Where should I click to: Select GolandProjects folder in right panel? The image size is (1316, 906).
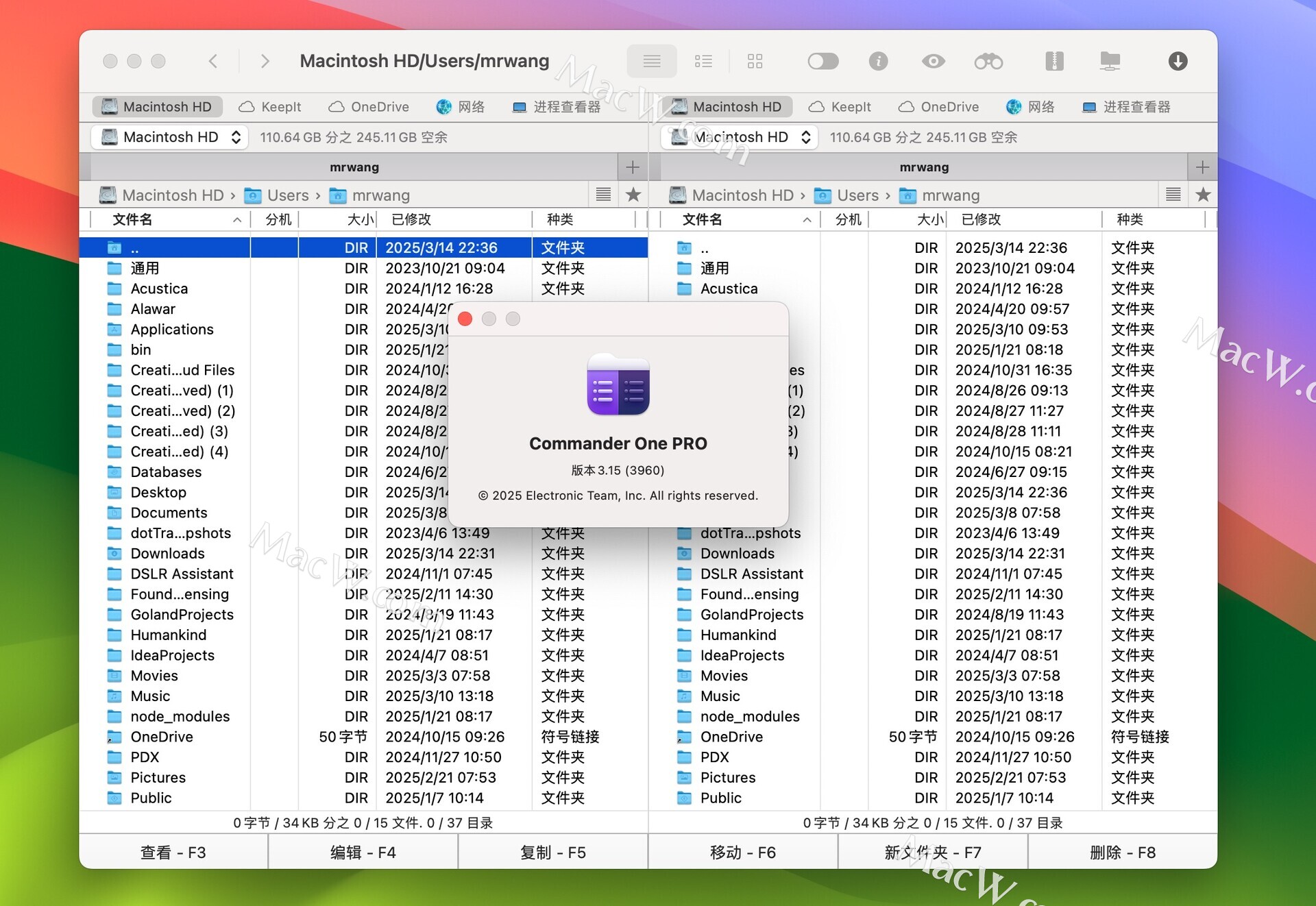tap(933, 614)
